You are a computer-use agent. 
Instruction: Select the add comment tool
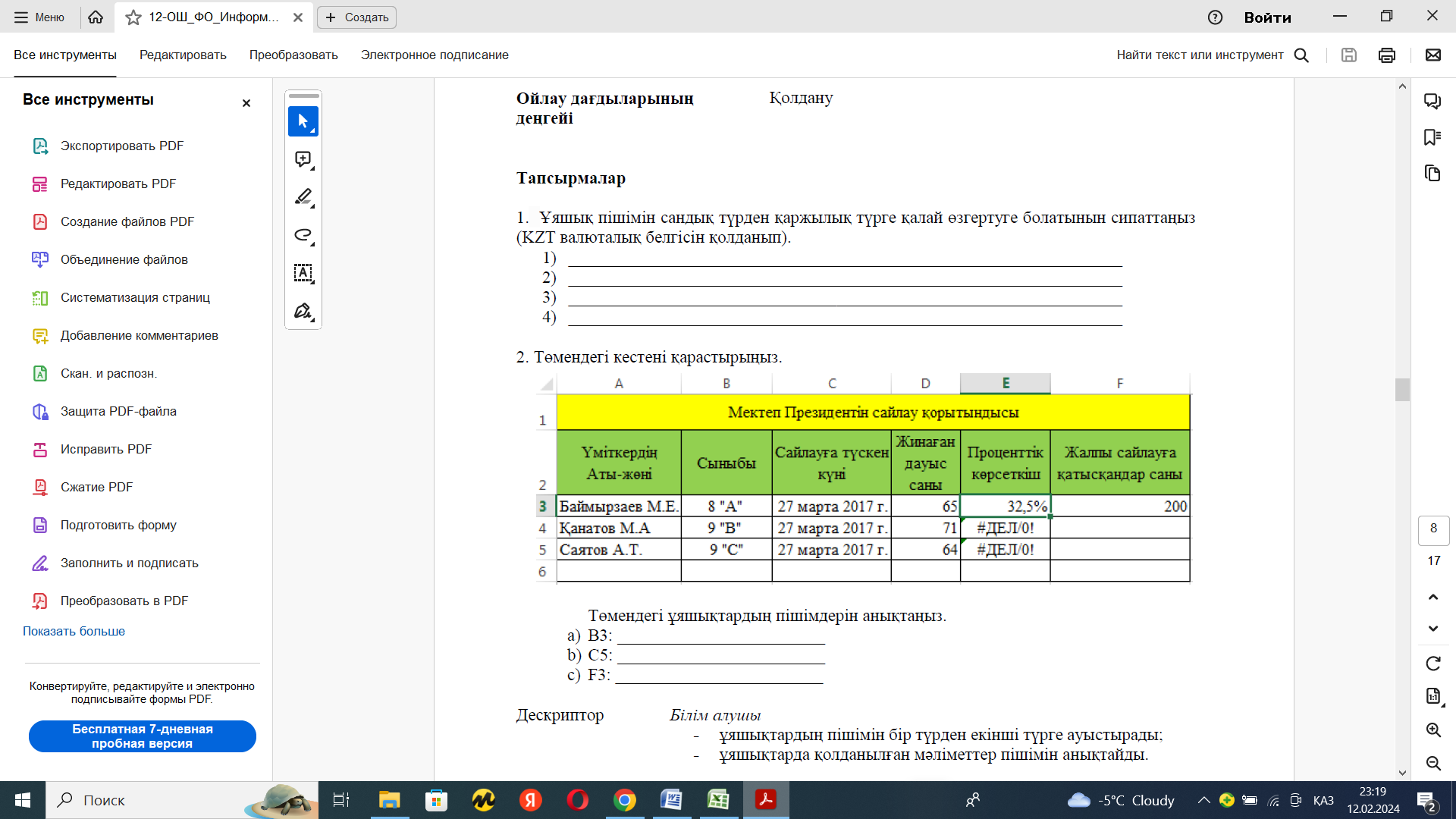click(303, 159)
